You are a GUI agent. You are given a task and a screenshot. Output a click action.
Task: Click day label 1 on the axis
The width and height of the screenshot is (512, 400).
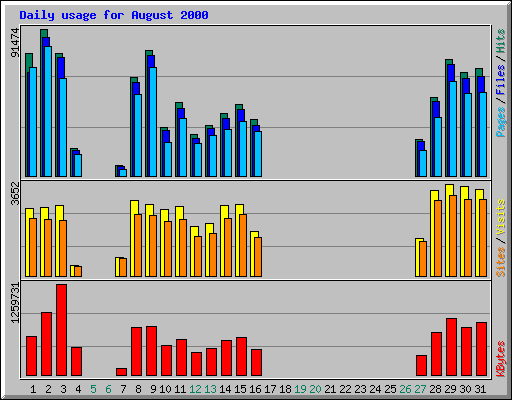coord(33,389)
